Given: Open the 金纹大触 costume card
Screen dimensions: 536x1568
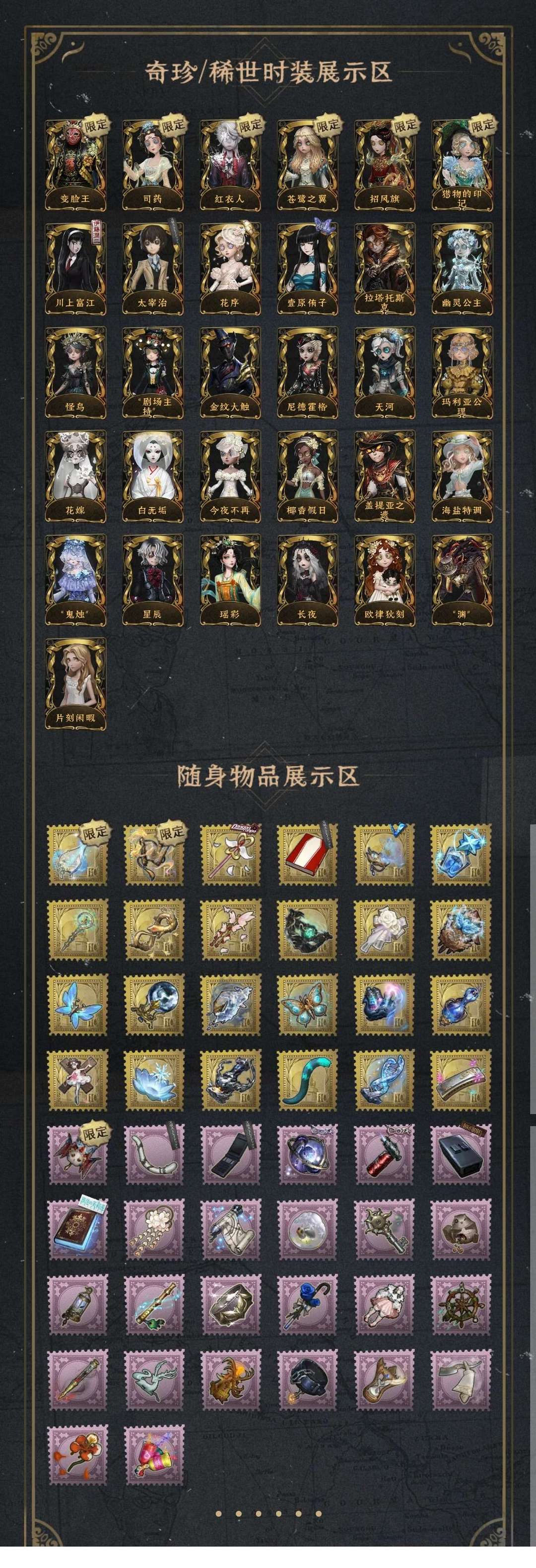Looking at the screenshot, I should (230, 372).
